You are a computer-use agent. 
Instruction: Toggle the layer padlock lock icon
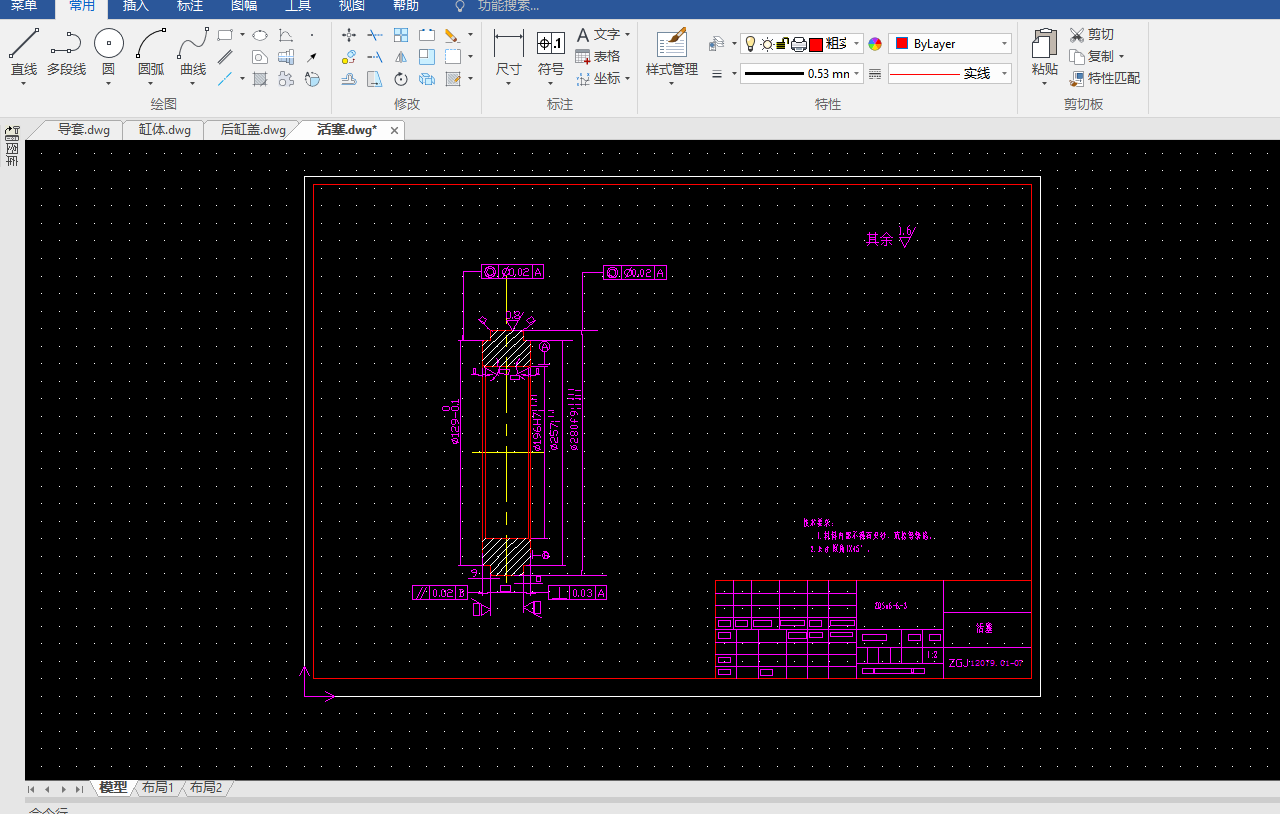[x=783, y=44]
